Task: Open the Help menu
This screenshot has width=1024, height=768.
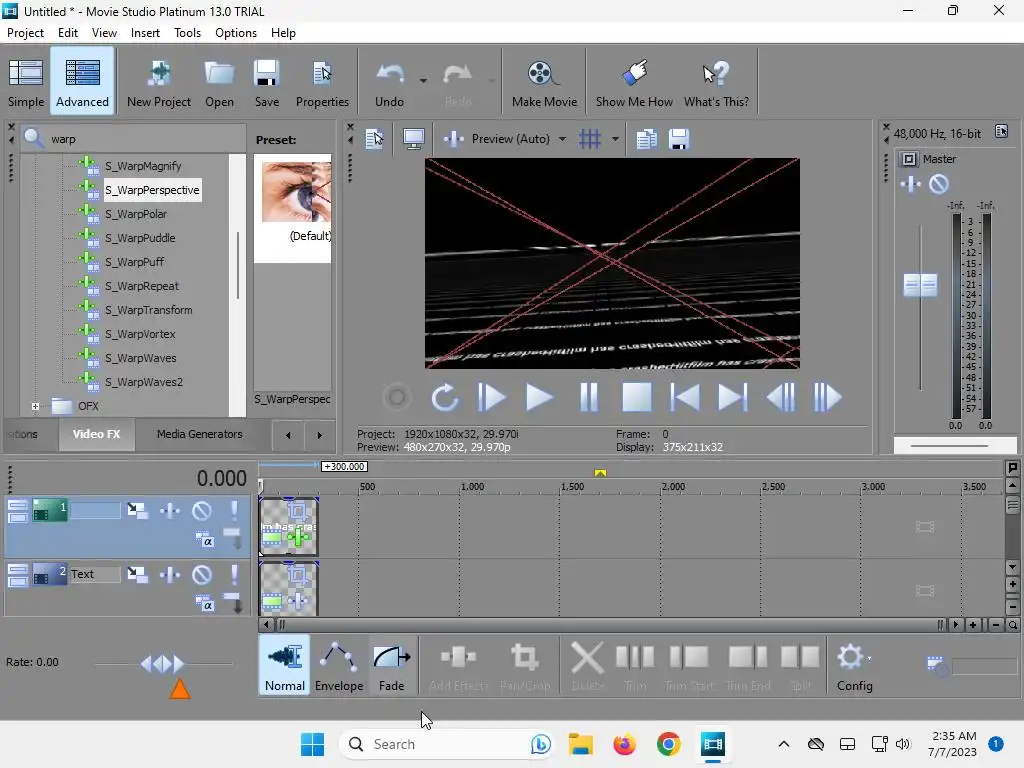Action: [x=283, y=33]
